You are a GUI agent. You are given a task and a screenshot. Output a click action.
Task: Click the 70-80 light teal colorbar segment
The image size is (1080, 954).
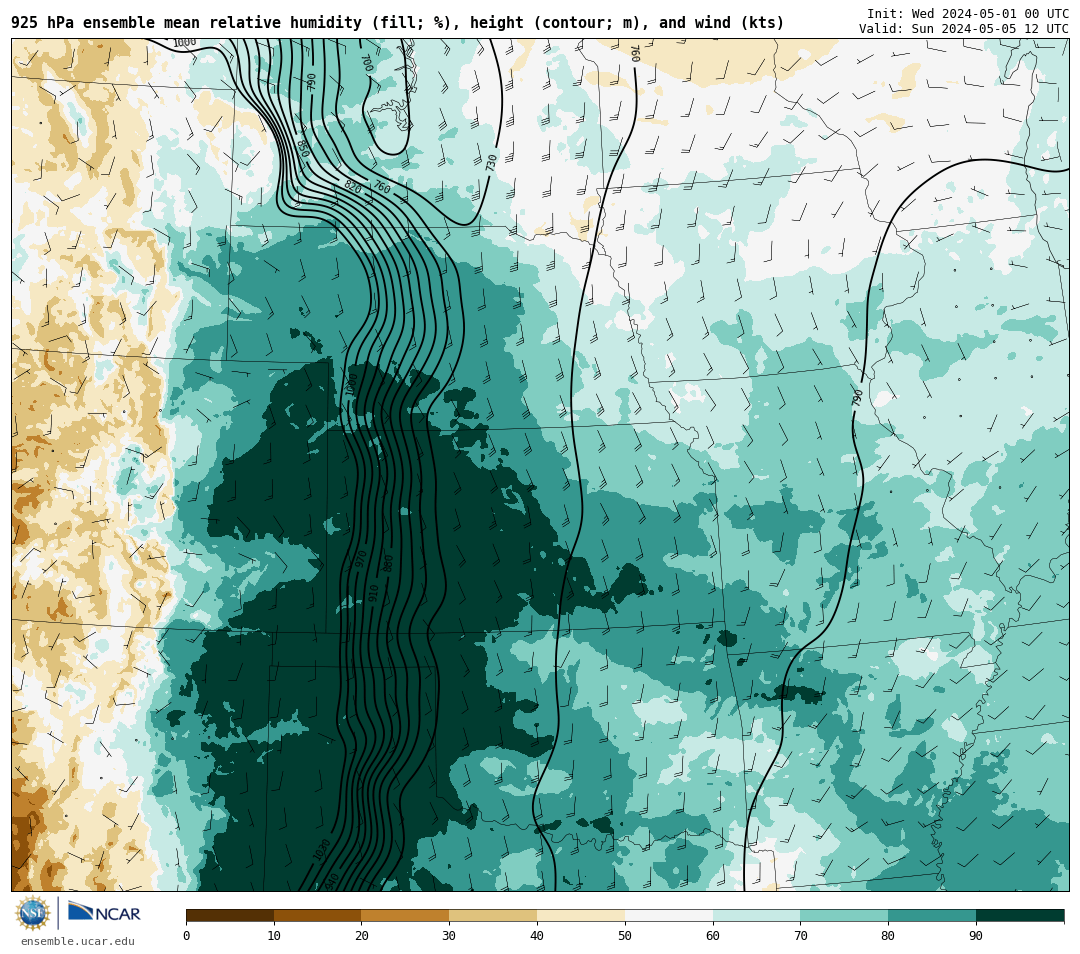[x=844, y=915]
